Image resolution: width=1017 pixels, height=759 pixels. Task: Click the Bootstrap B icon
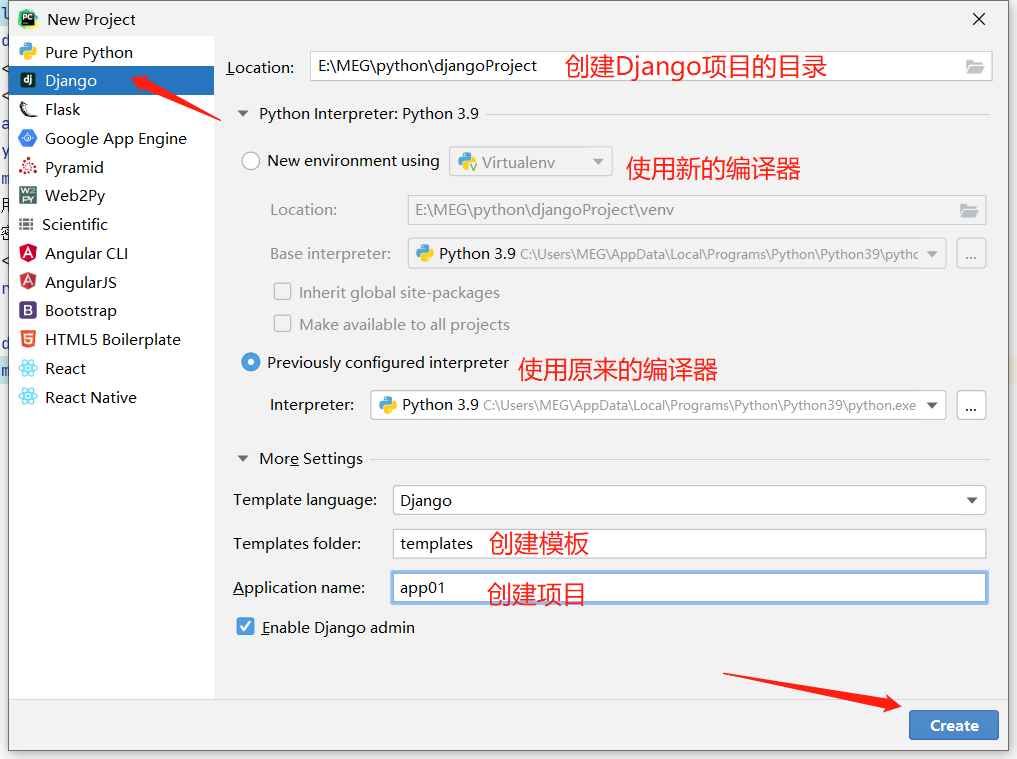coord(28,310)
